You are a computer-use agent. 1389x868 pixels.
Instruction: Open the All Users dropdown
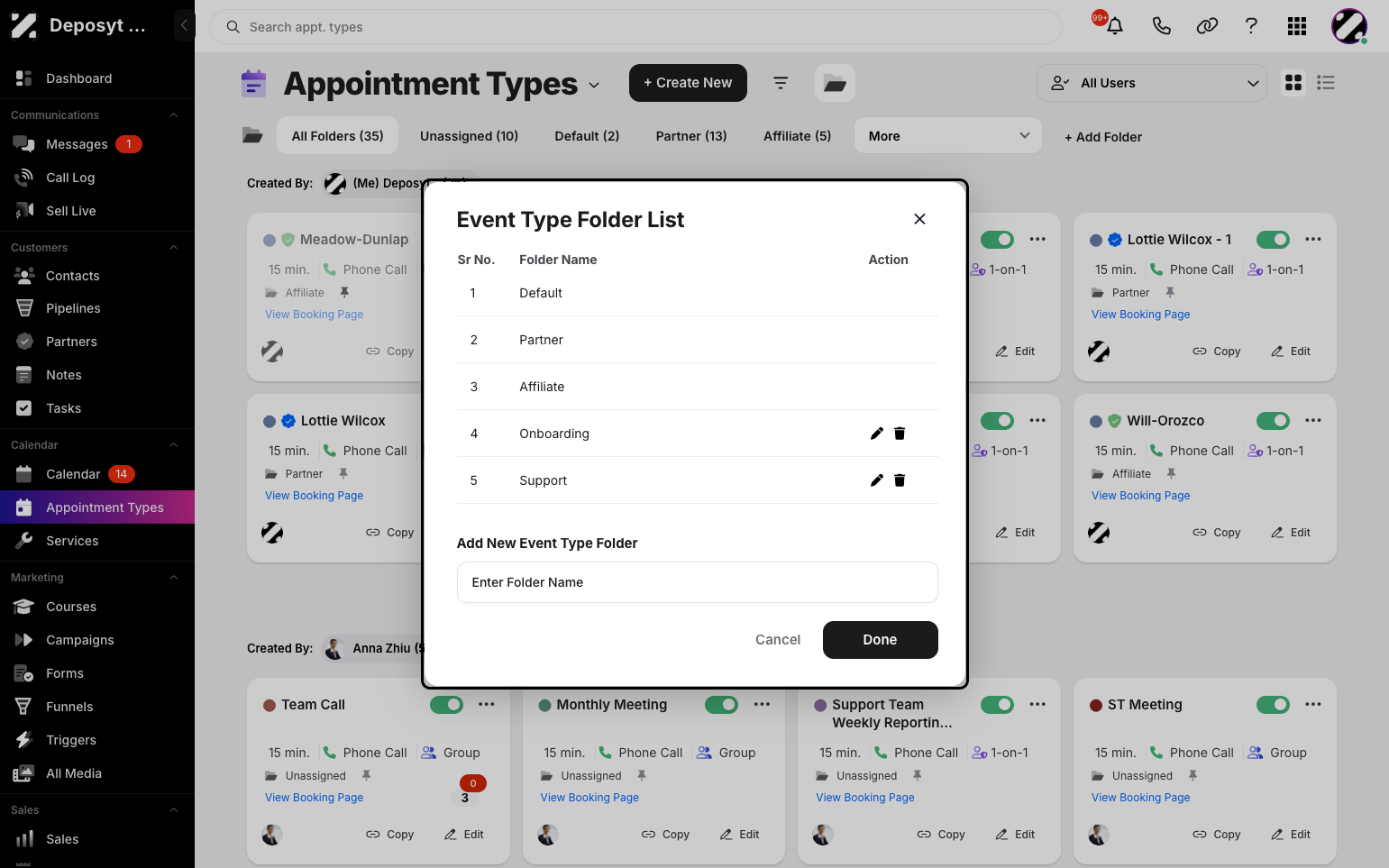click(1152, 83)
